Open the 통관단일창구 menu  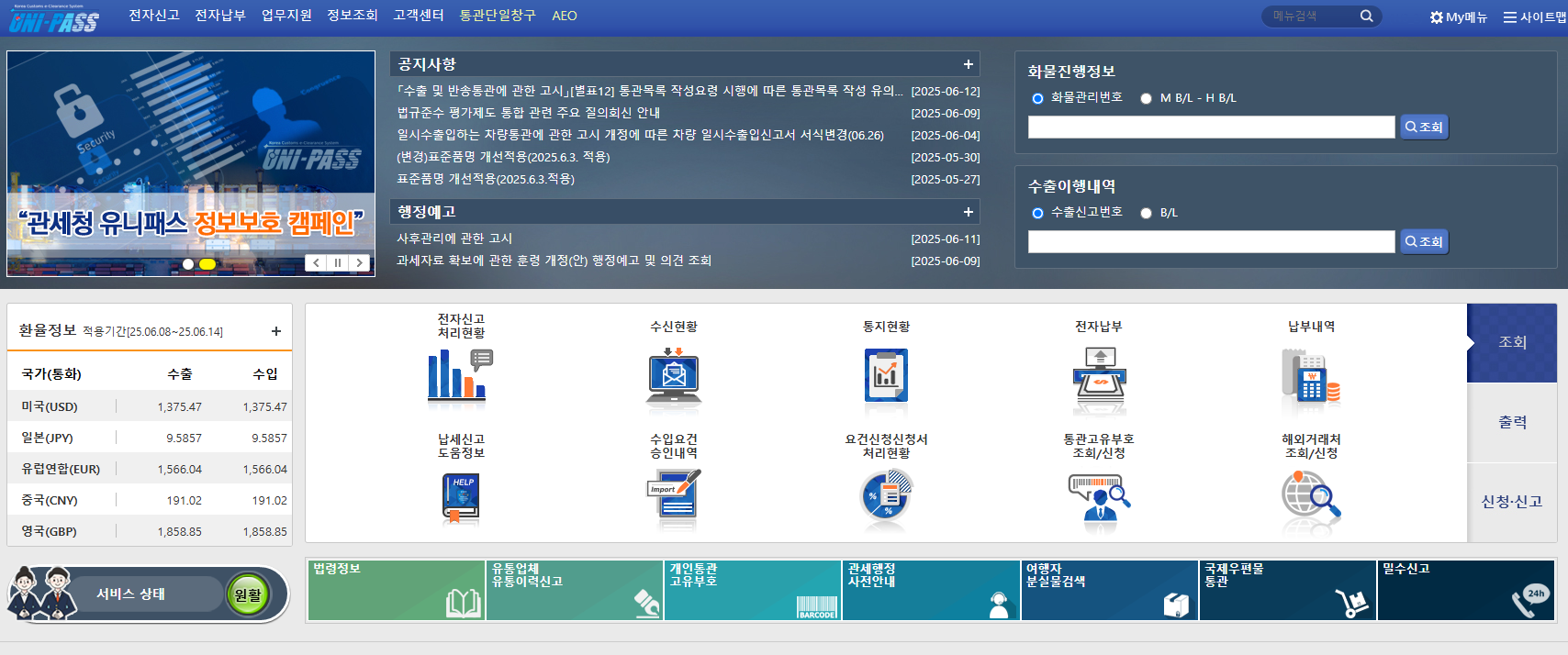(x=498, y=16)
